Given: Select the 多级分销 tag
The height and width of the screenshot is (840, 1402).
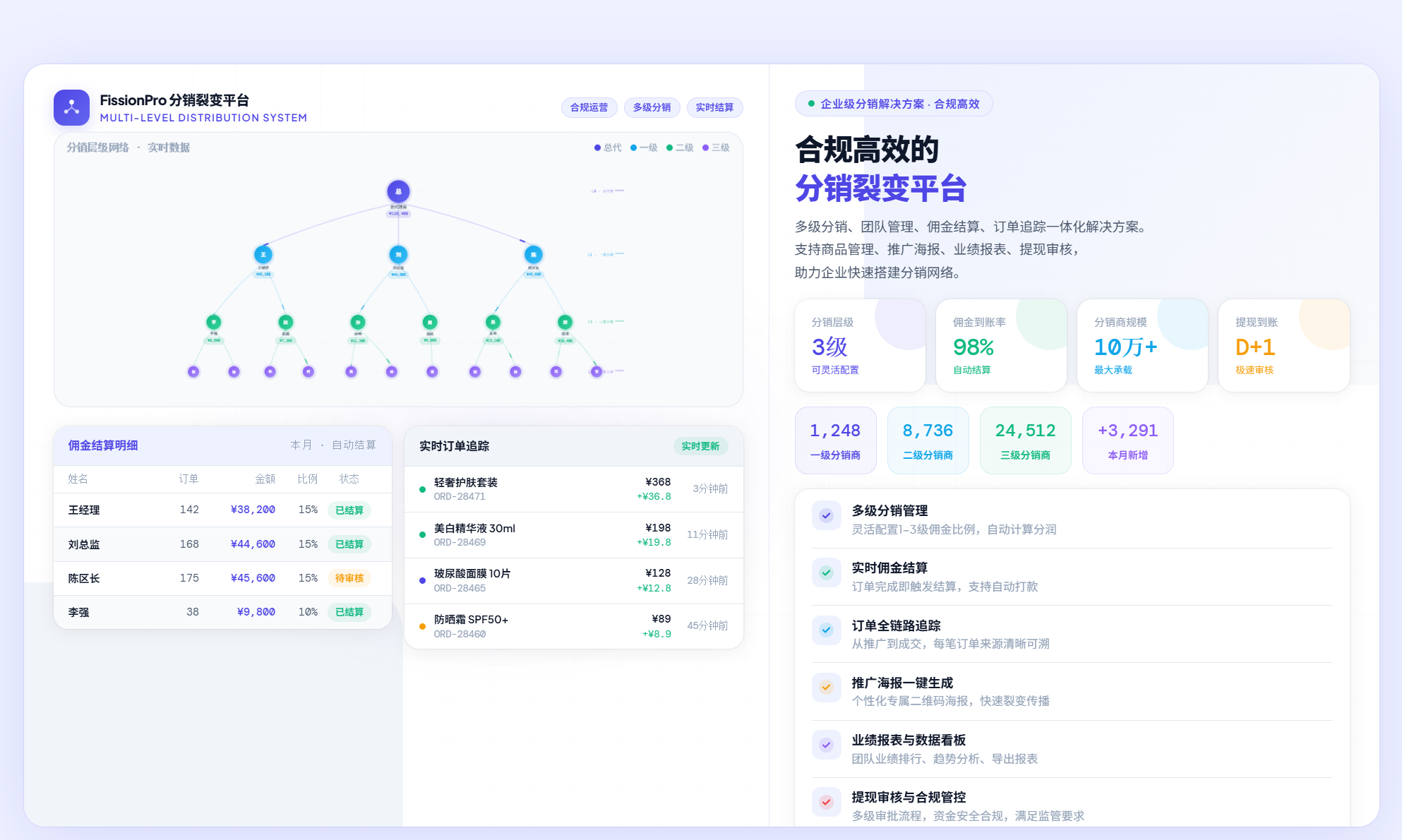Looking at the screenshot, I should 652,107.
